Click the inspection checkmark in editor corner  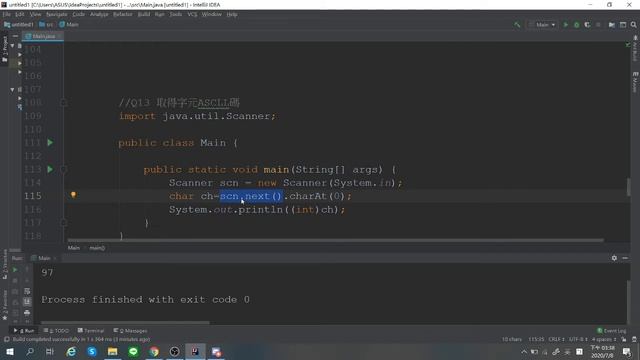pos(627,44)
